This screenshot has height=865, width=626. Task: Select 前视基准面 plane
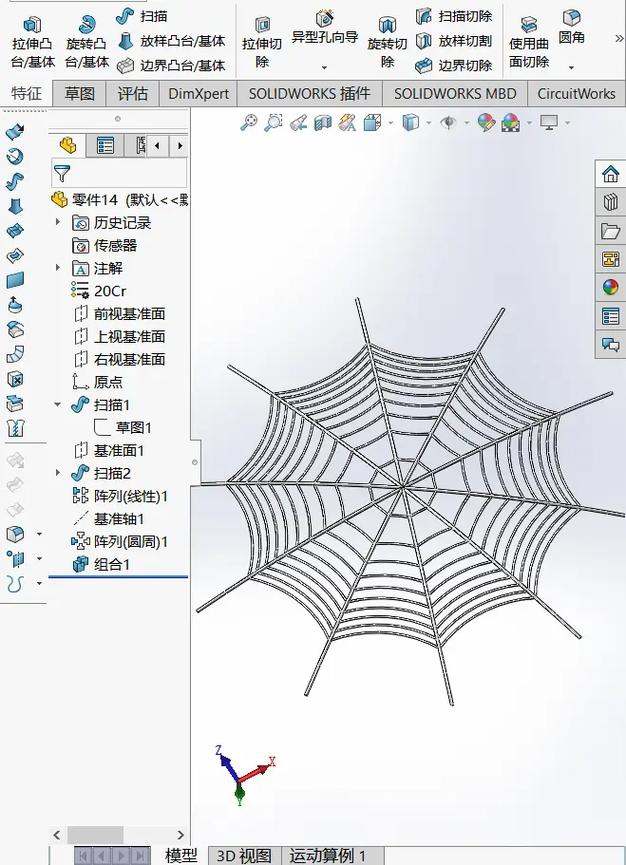point(119,313)
